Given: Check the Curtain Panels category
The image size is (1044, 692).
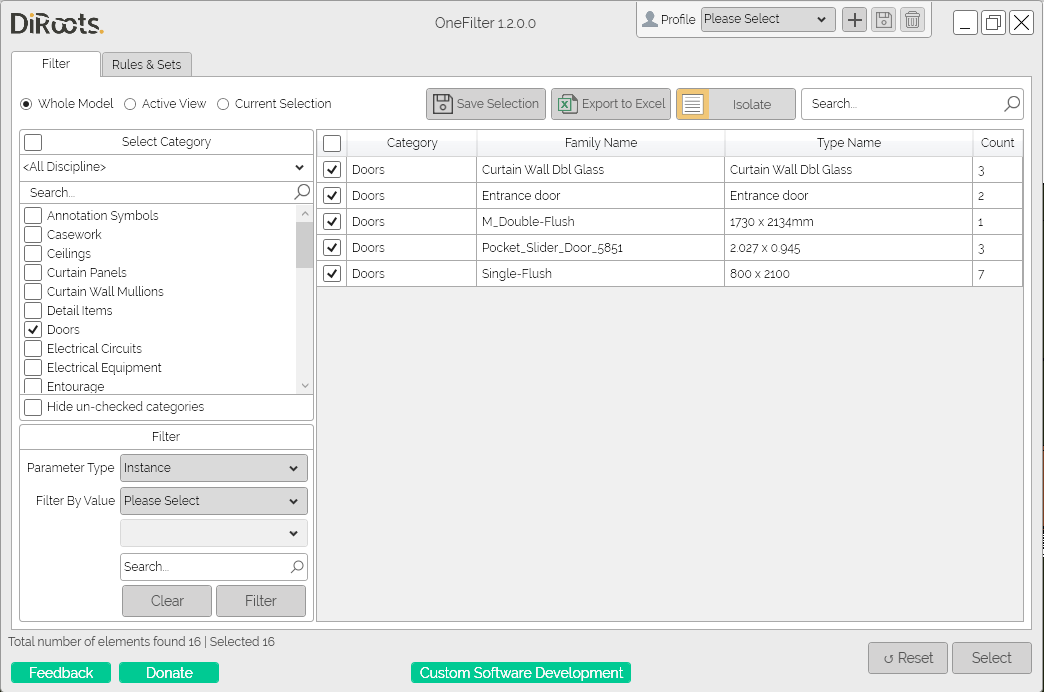Looking at the screenshot, I should pos(33,272).
